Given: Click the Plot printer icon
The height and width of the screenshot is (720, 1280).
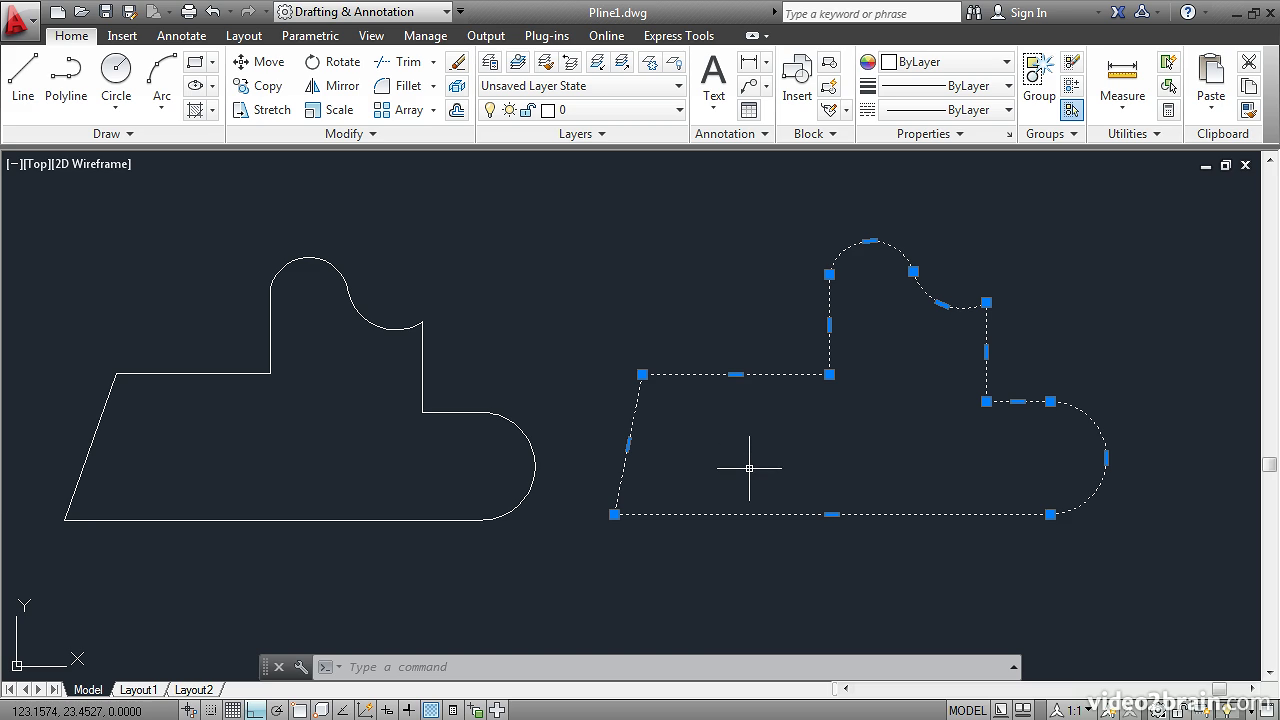Looking at the screenshot, I should [188, 12].
